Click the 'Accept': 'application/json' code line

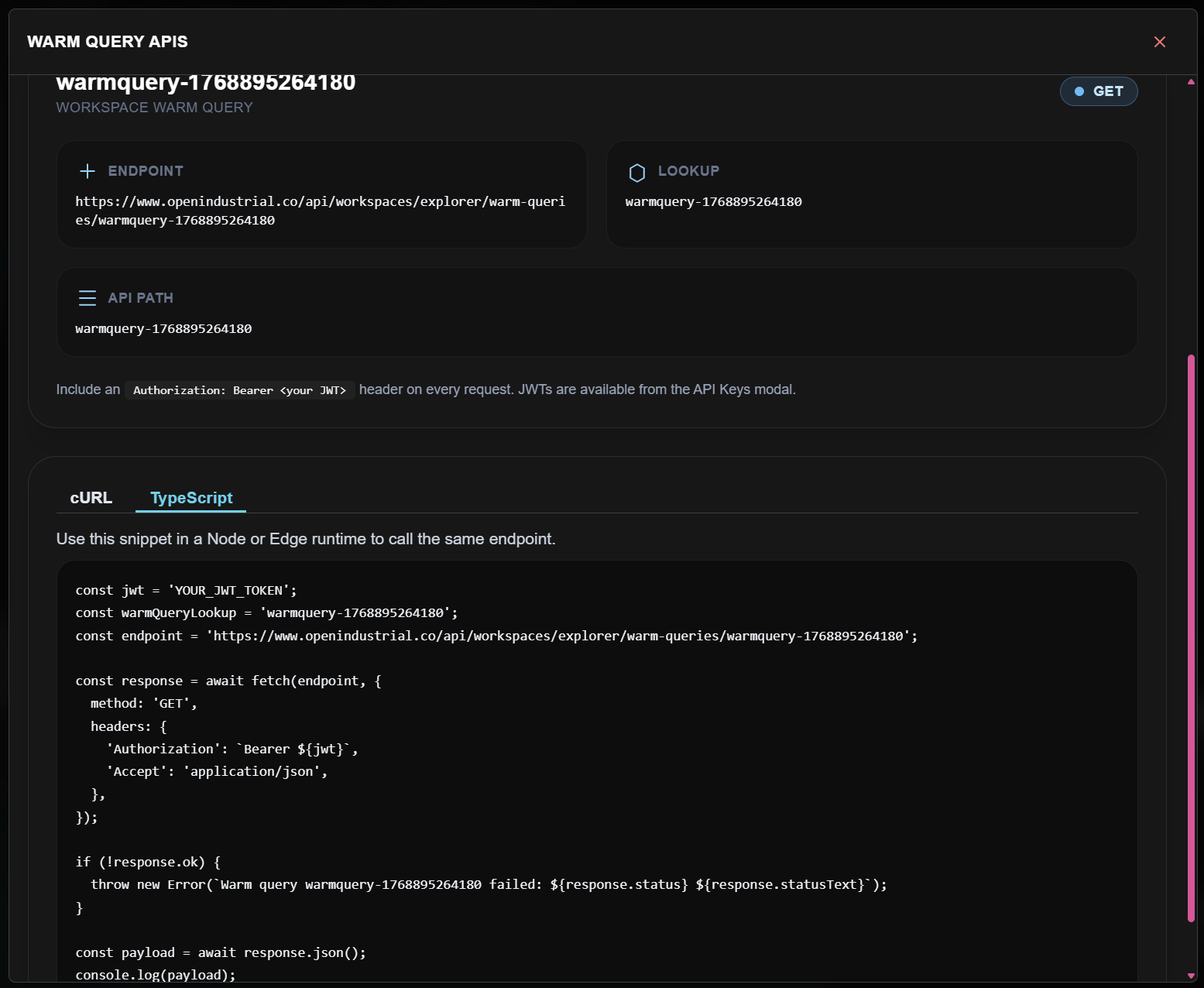(x=217, y=771)
